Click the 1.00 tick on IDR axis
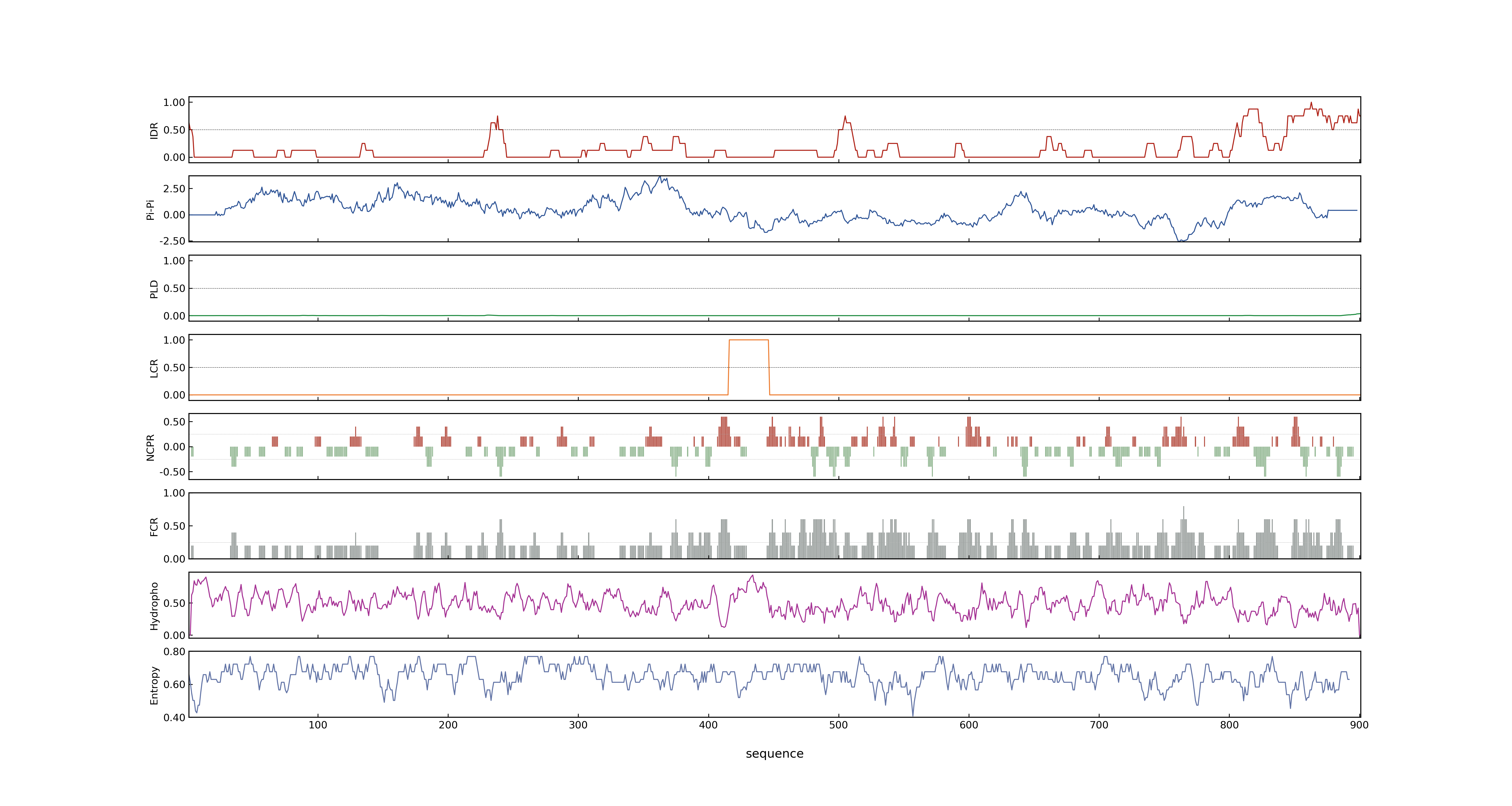Viewport: 1512px width, 806px height. (174, 103)
